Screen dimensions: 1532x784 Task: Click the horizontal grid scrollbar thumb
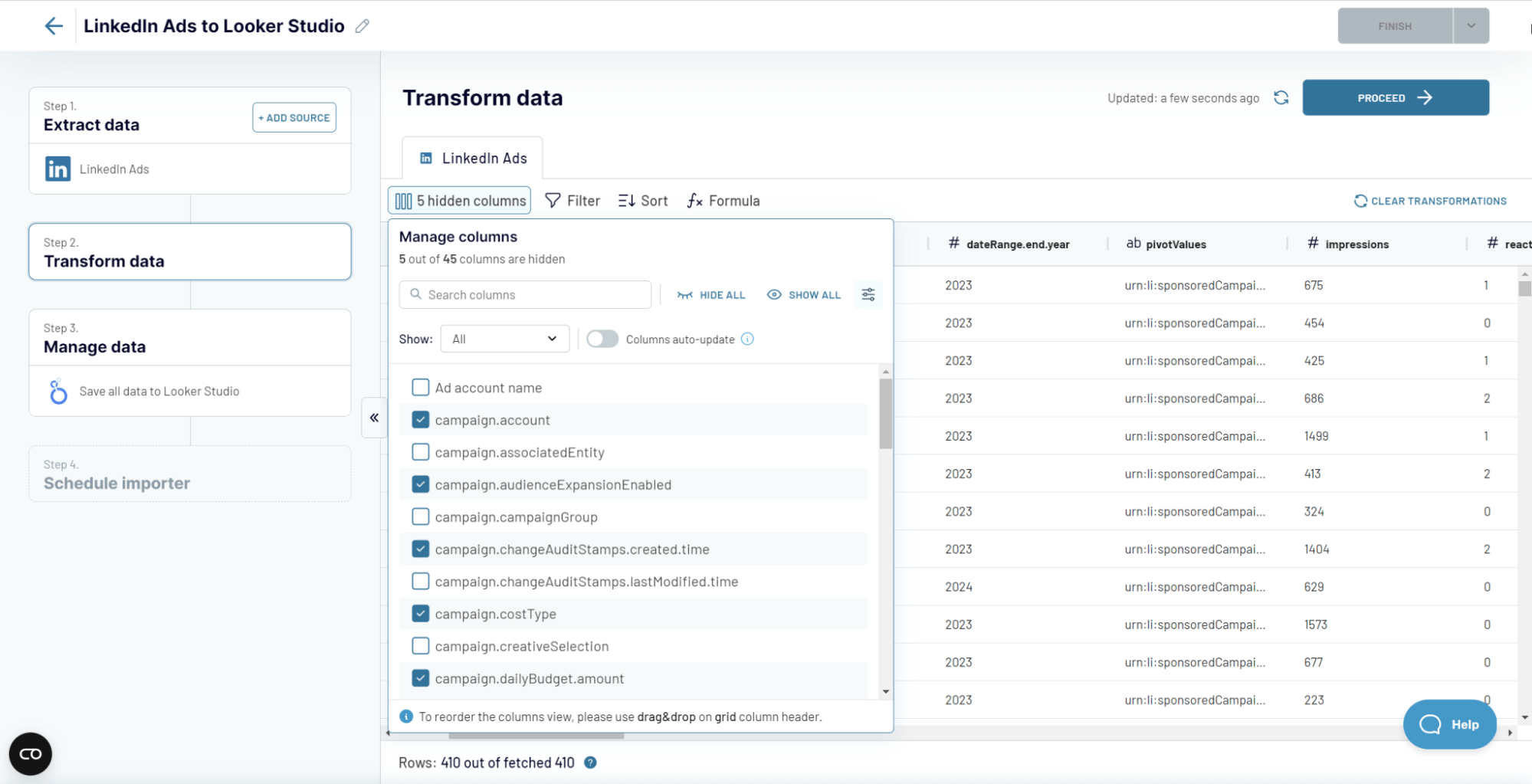click(x=536, y=736)
